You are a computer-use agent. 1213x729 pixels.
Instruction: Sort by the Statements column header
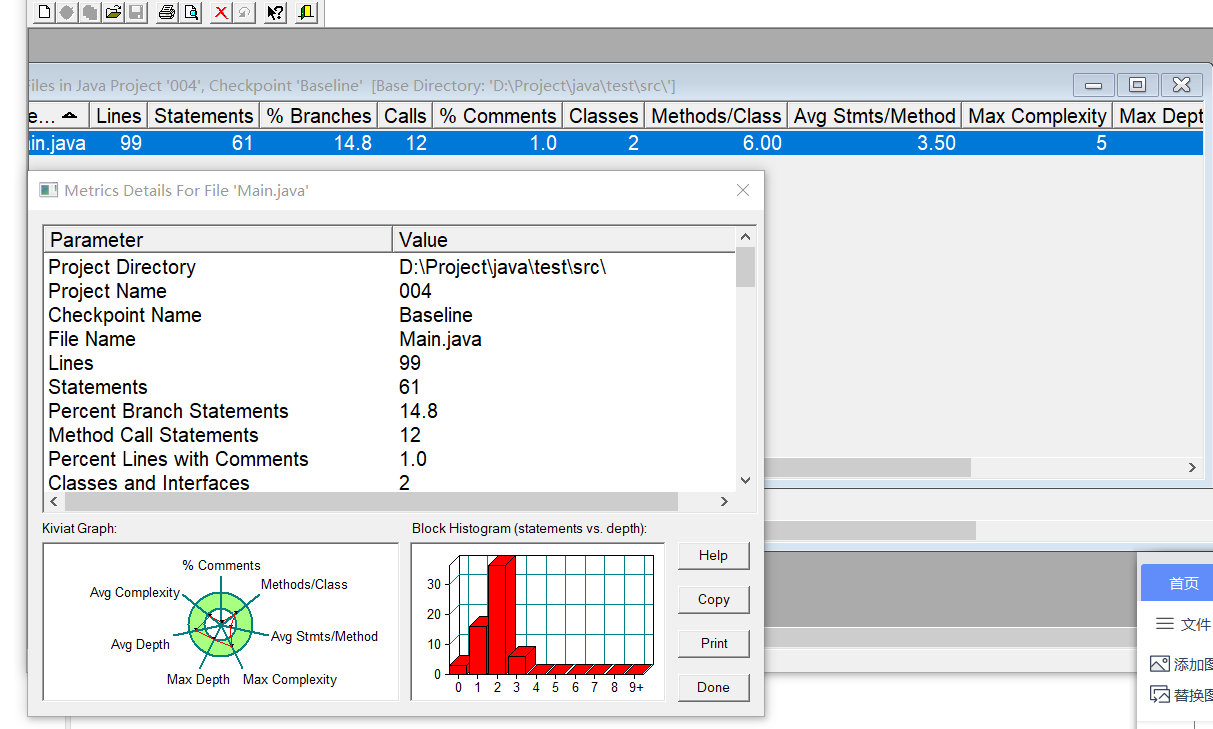204,116
